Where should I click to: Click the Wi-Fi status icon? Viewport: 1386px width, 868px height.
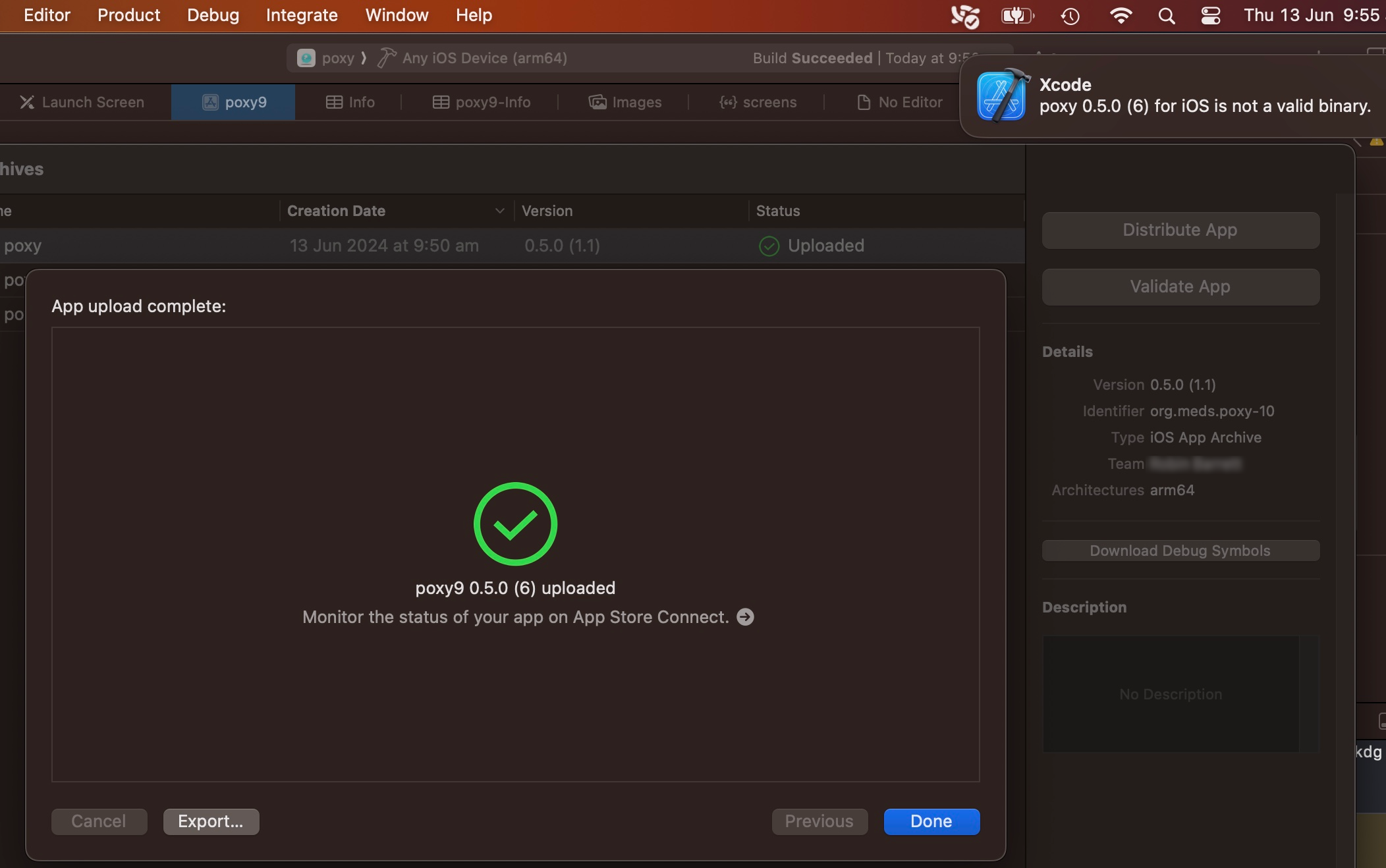tap(1121, 16)
